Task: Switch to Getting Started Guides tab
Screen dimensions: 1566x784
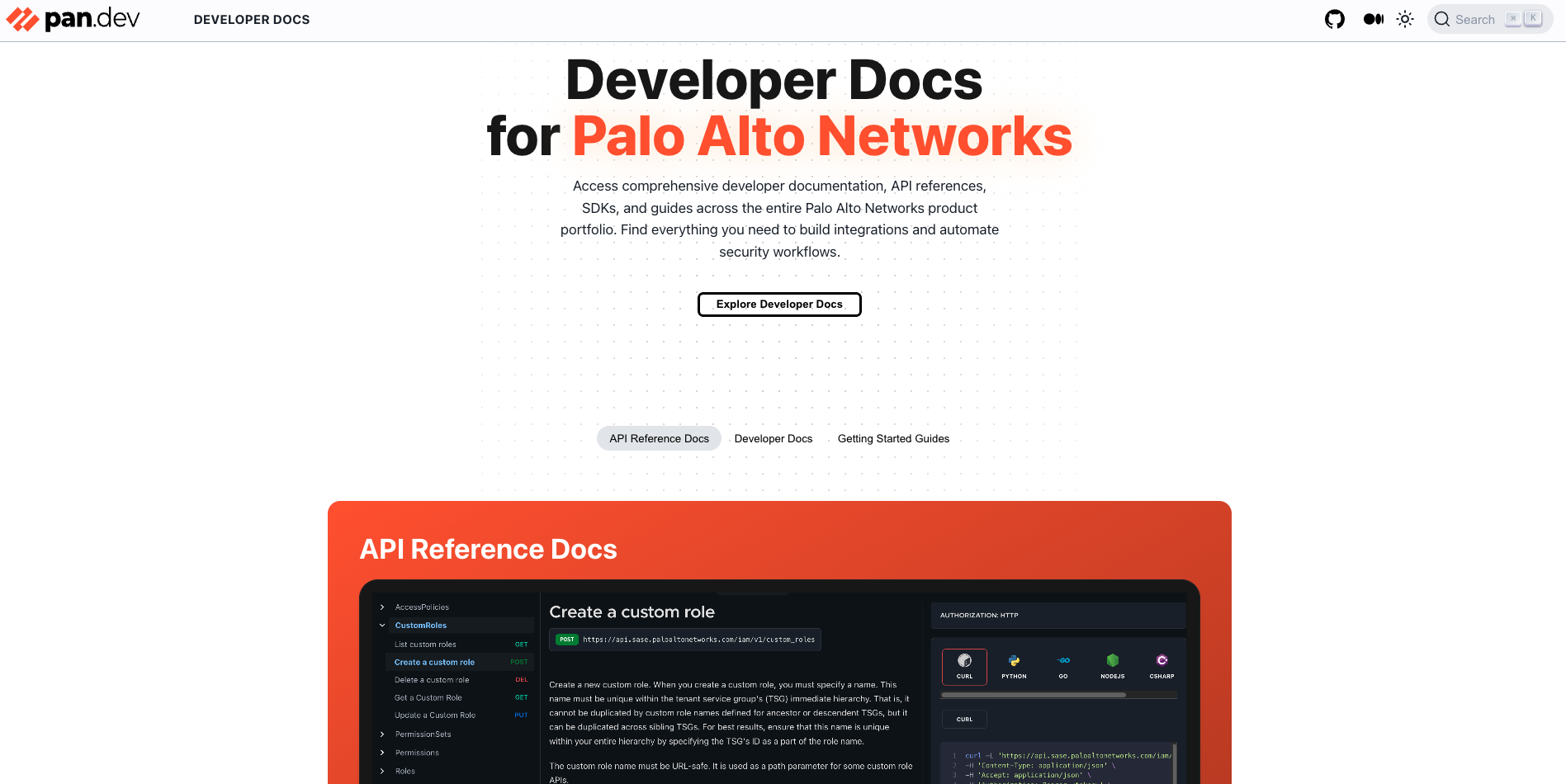Action: pyautogui.click(x=893, y=438)
